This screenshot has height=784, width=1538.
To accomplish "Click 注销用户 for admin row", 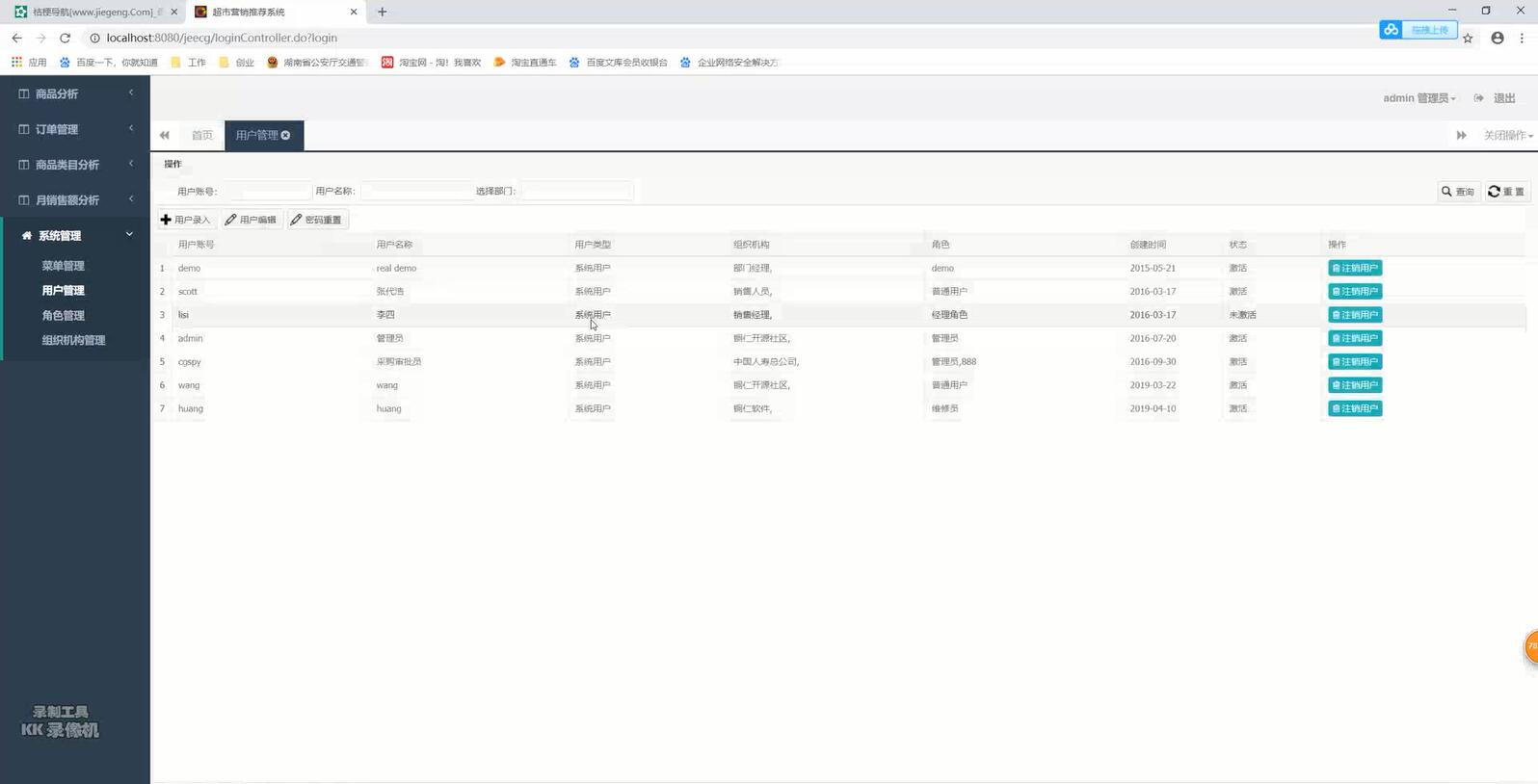I will point(1355,338).
